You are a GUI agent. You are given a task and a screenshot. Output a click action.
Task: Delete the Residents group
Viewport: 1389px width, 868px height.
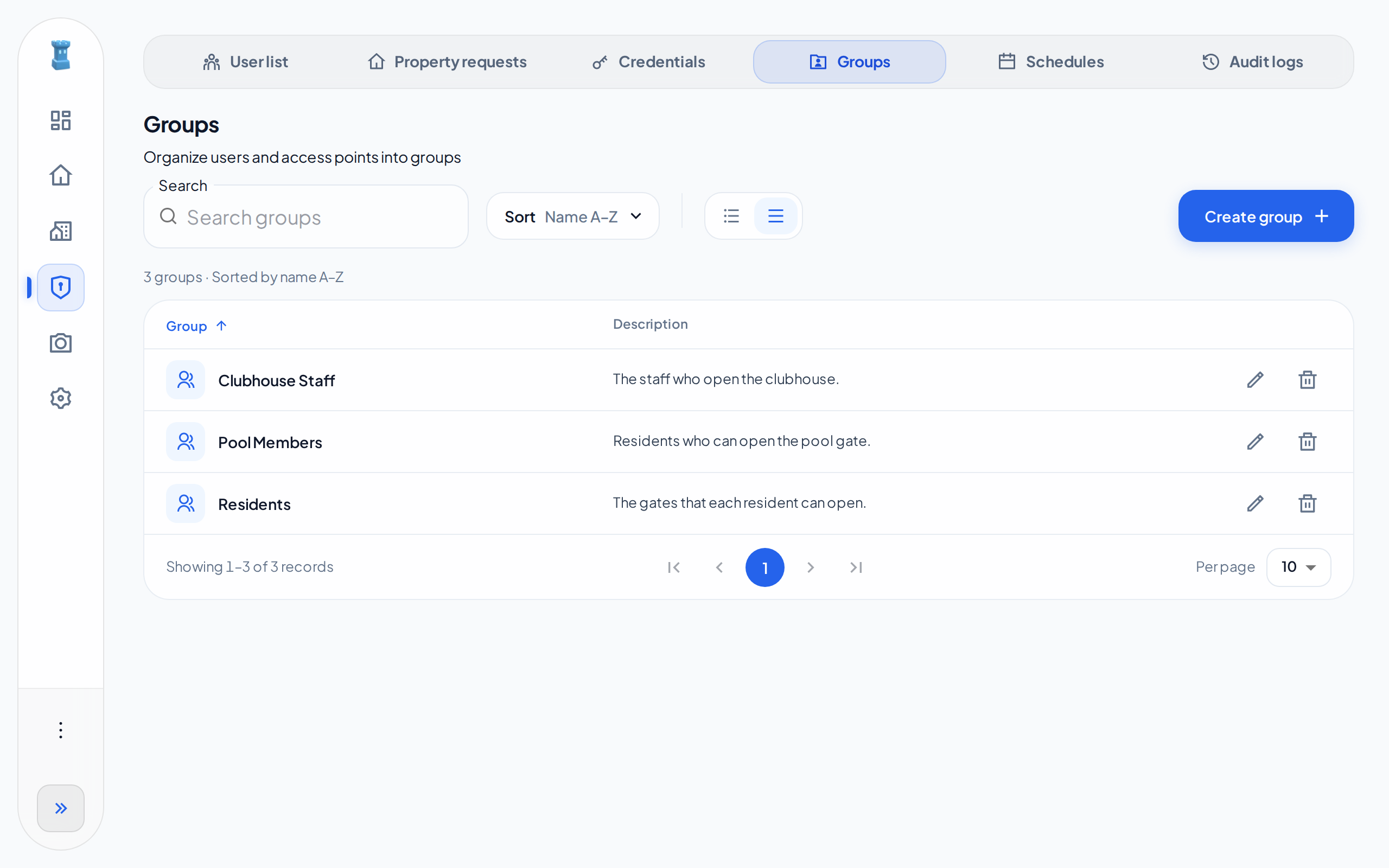tap(1307, 503)
